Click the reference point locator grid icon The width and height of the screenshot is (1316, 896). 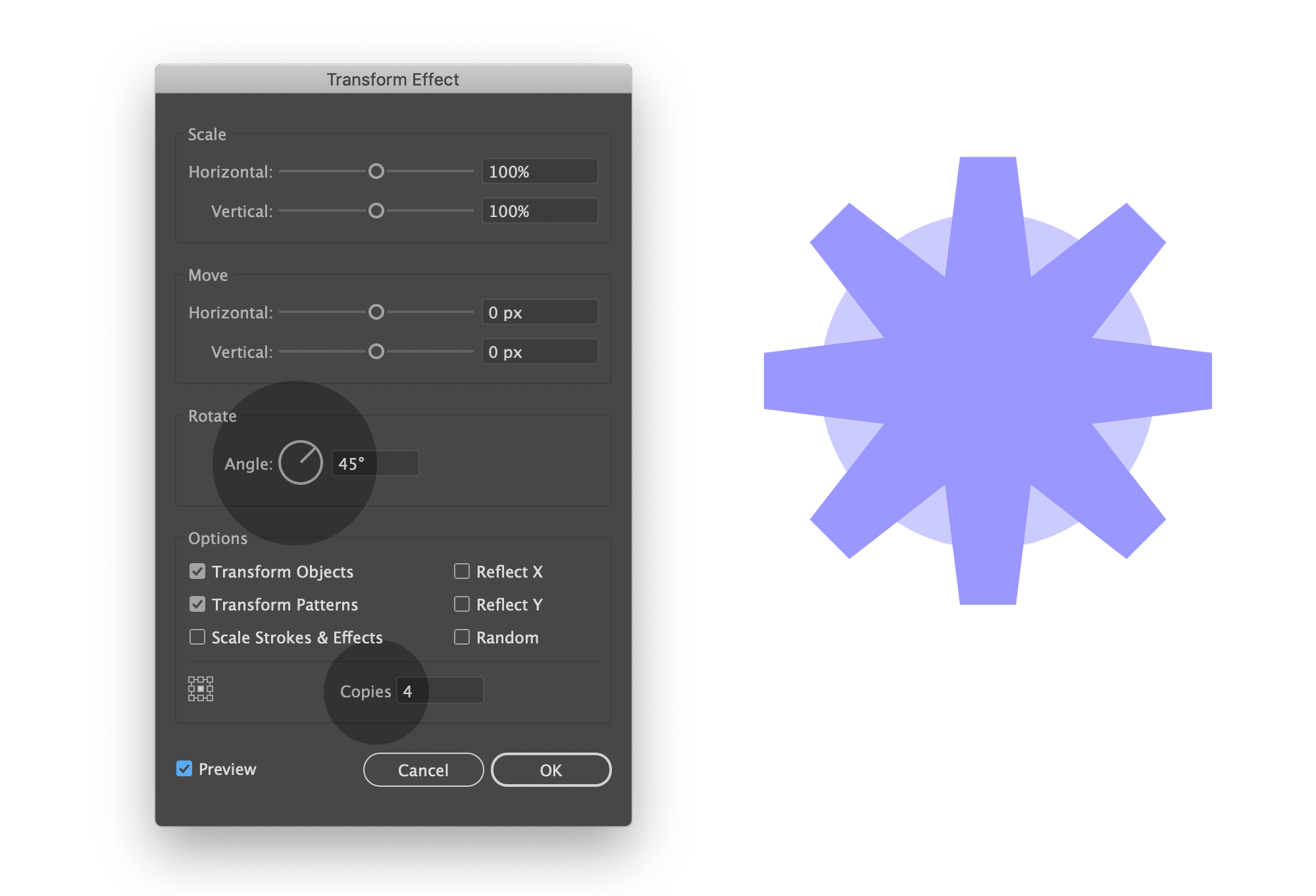coord(201,689)
